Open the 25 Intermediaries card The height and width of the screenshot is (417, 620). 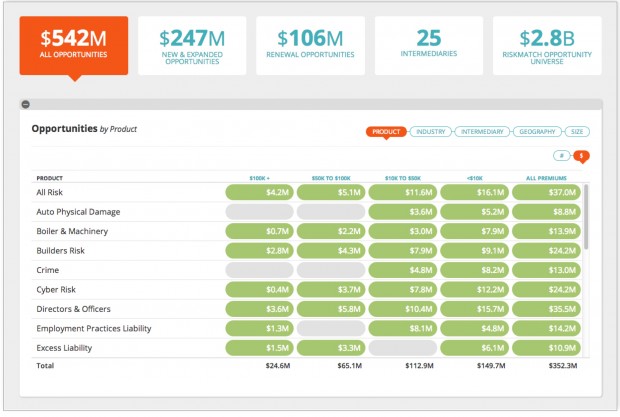429,45
